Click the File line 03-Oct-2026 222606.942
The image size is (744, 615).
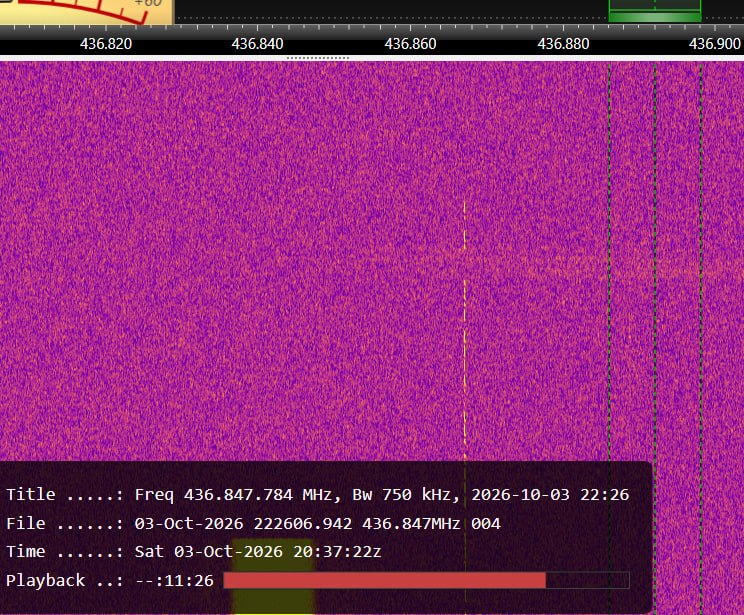(253, 523)
